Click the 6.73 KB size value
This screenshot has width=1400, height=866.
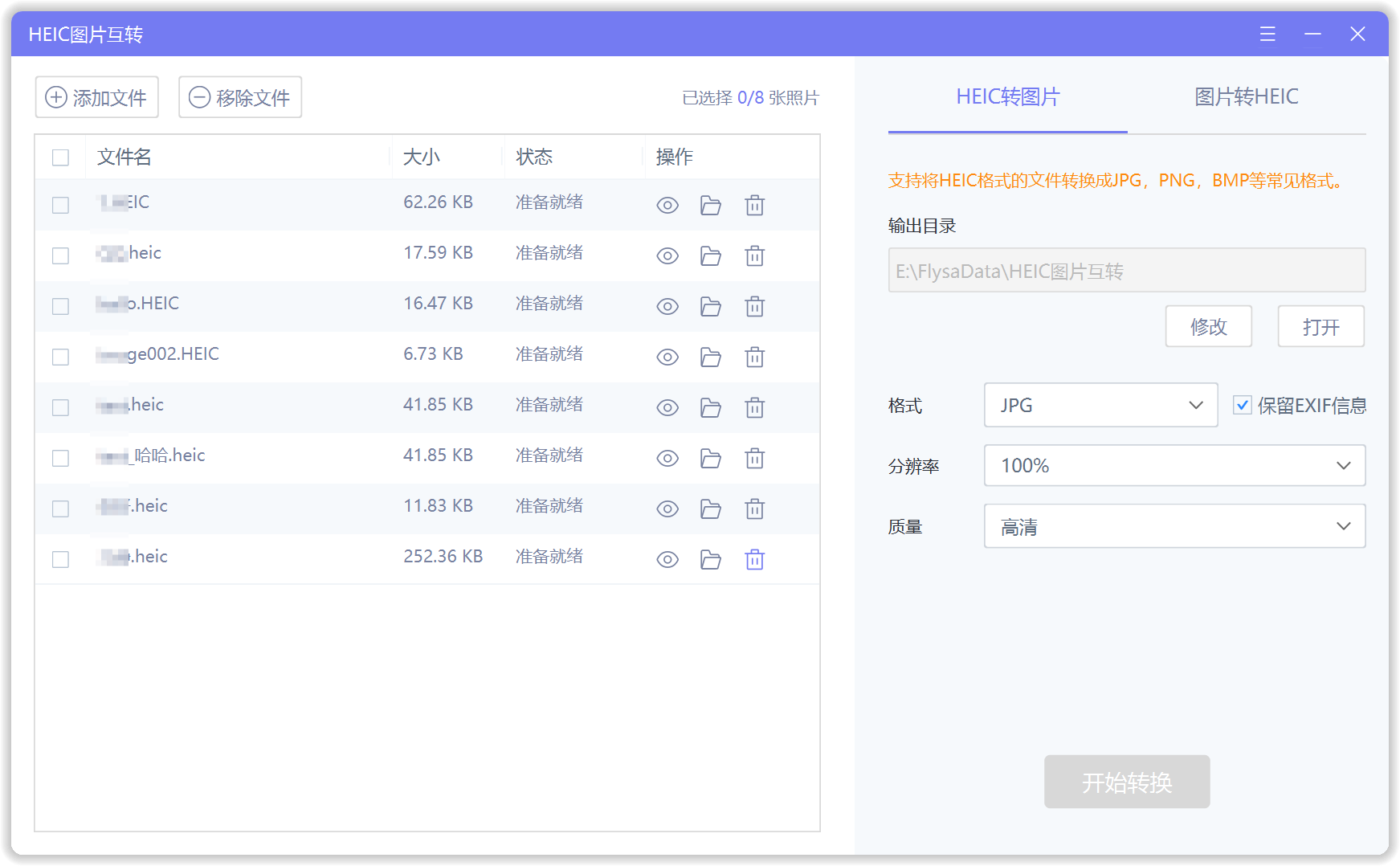[x=433, y=354]
